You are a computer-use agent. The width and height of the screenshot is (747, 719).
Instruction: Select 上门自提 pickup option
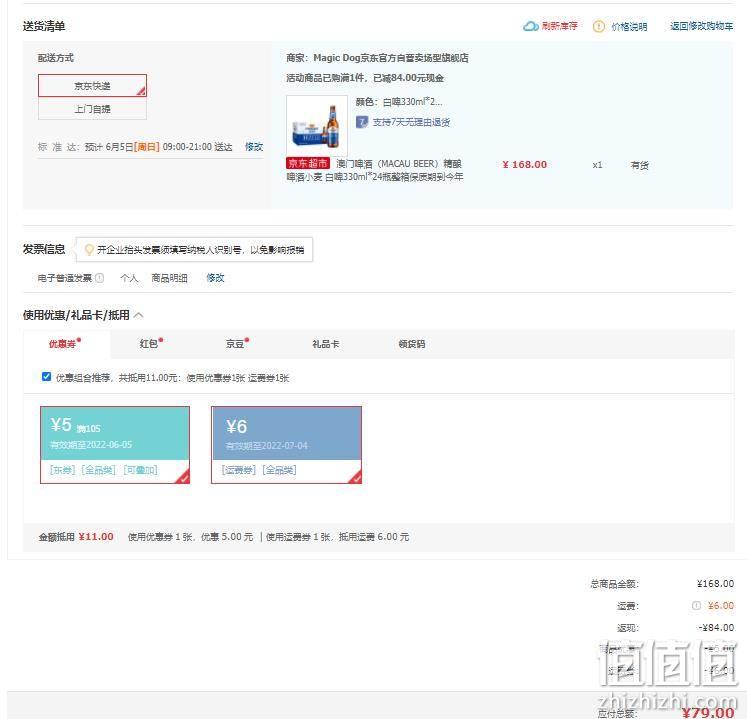click(92, 109)
